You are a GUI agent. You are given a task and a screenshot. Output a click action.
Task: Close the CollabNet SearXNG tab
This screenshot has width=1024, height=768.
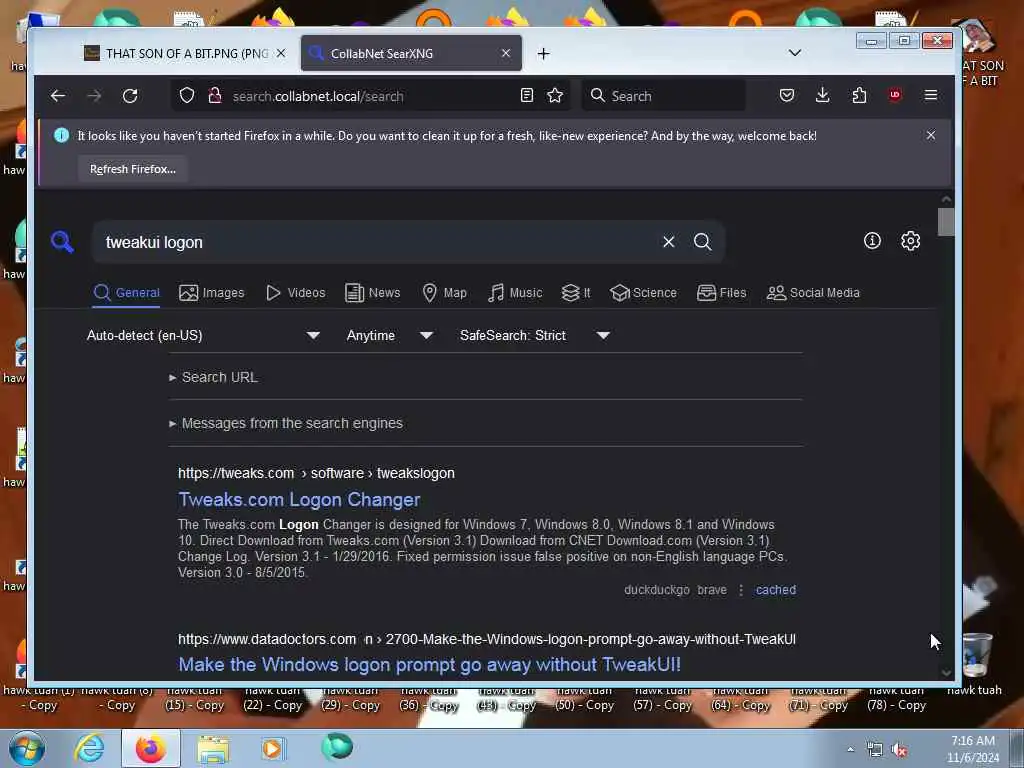(x=505, y=54)
